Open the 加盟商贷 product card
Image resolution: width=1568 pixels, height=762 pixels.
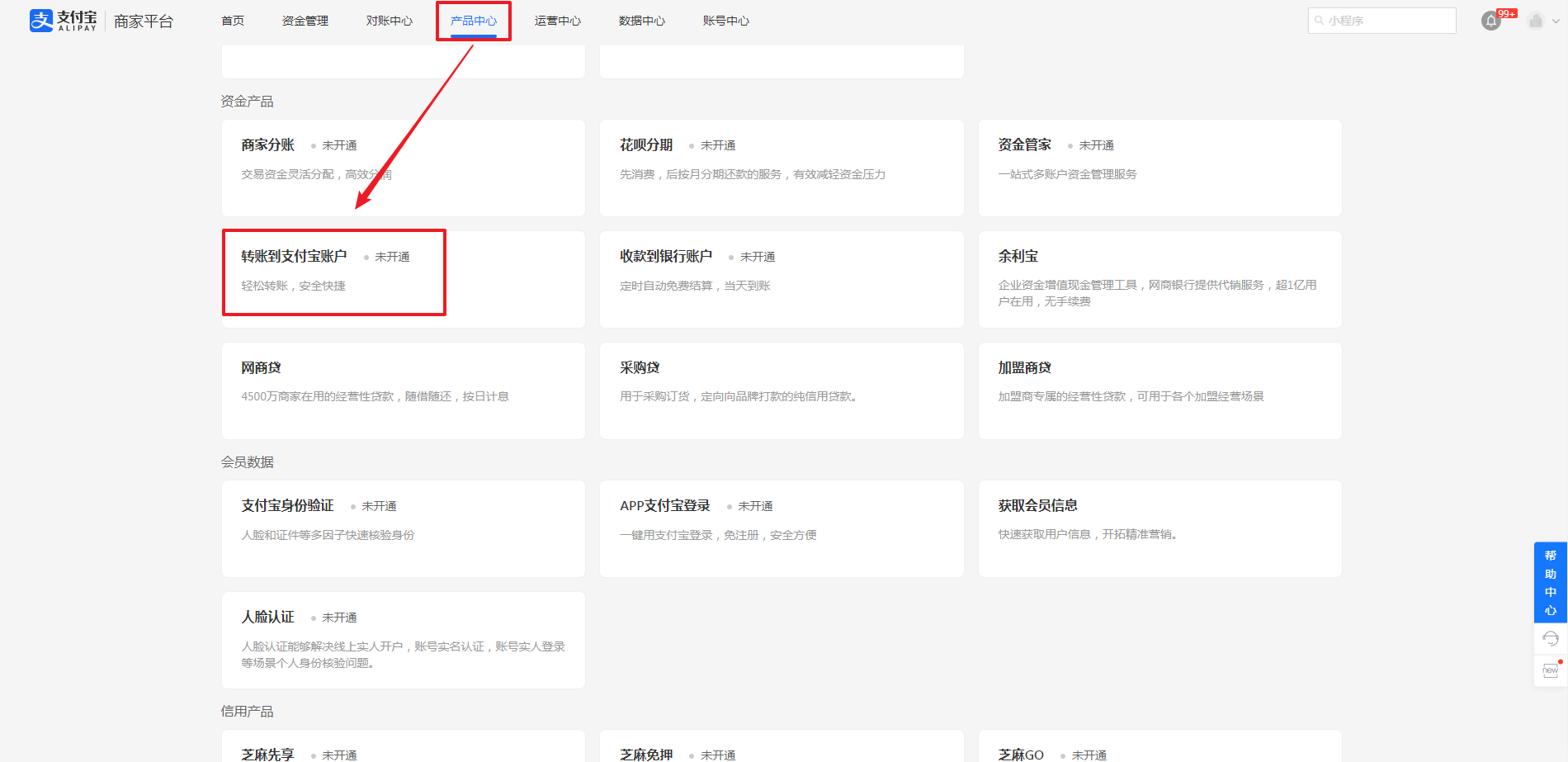click(x=1160, y=391)
